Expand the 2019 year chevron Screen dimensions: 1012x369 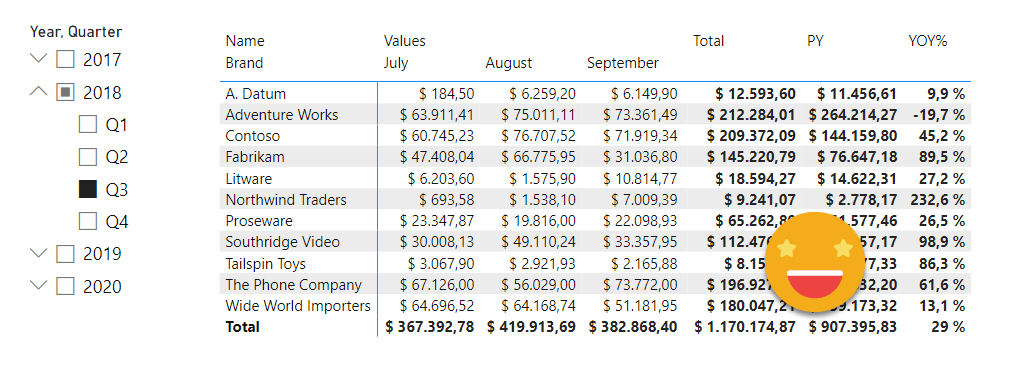[x=39, y=253]
